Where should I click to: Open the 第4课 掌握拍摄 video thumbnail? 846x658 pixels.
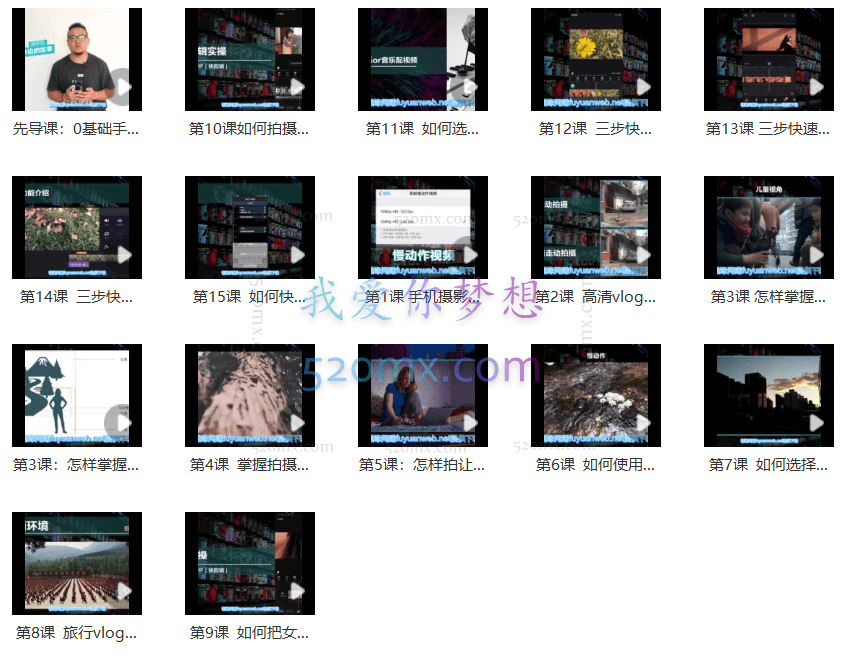(250, 395)
